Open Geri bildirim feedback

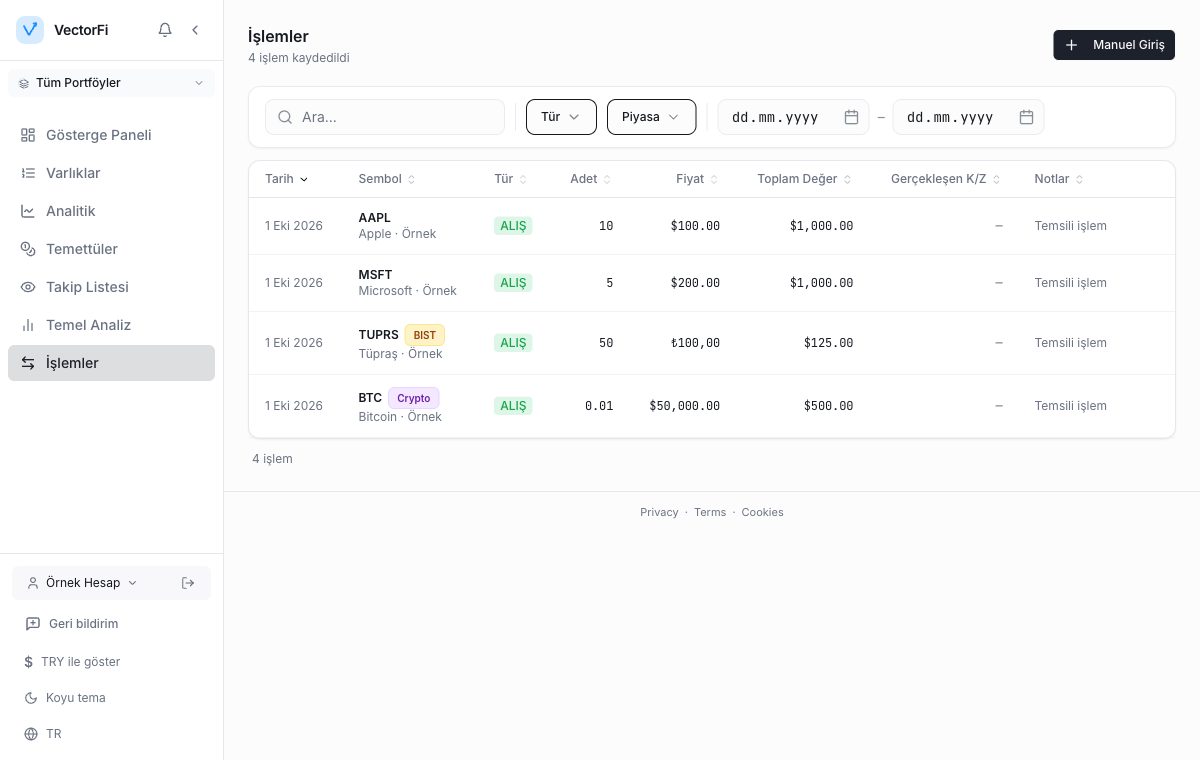pos(72,624)
